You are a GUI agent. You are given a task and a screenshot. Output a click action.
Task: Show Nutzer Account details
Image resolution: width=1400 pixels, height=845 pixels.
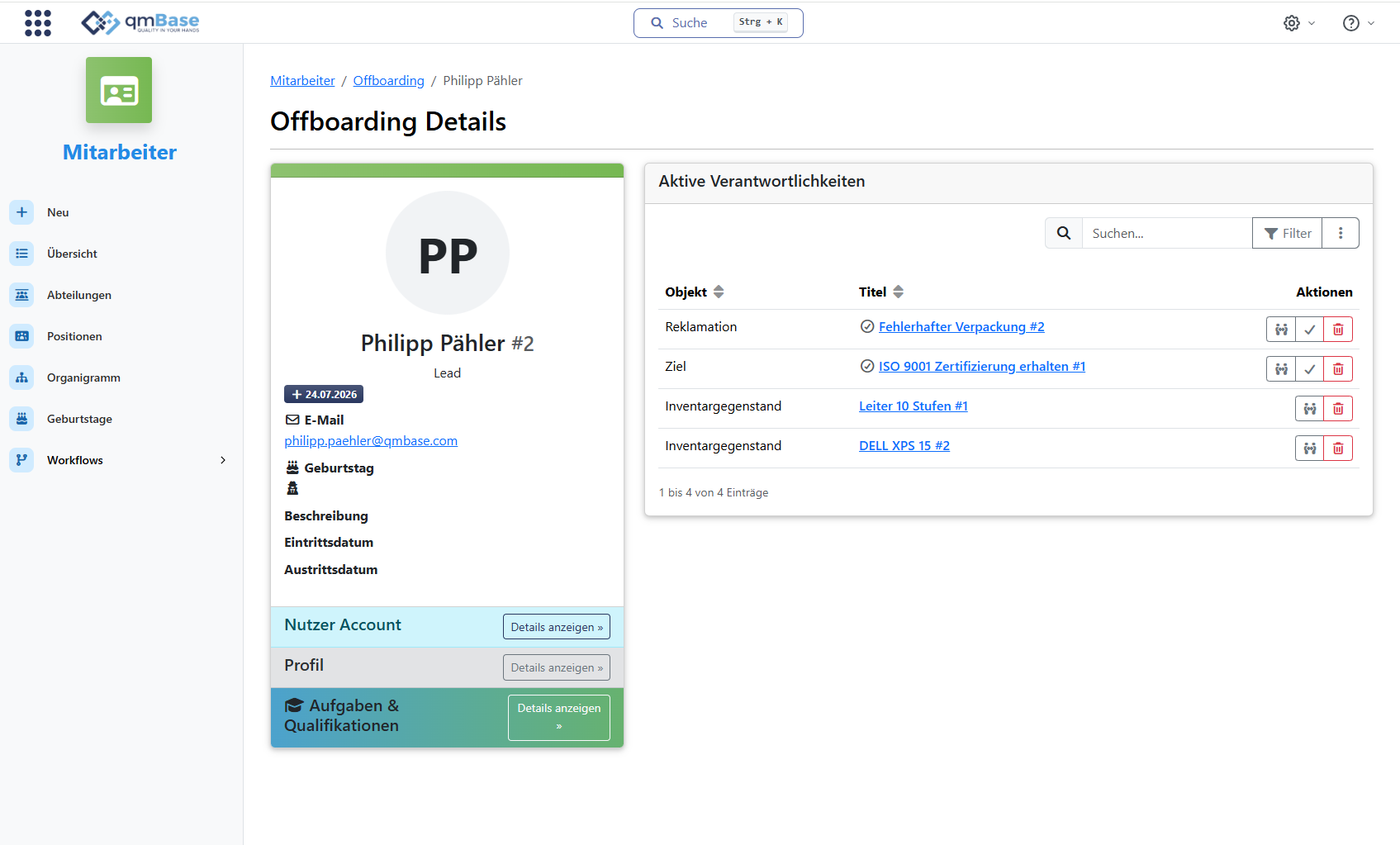[x=557, y=627]
